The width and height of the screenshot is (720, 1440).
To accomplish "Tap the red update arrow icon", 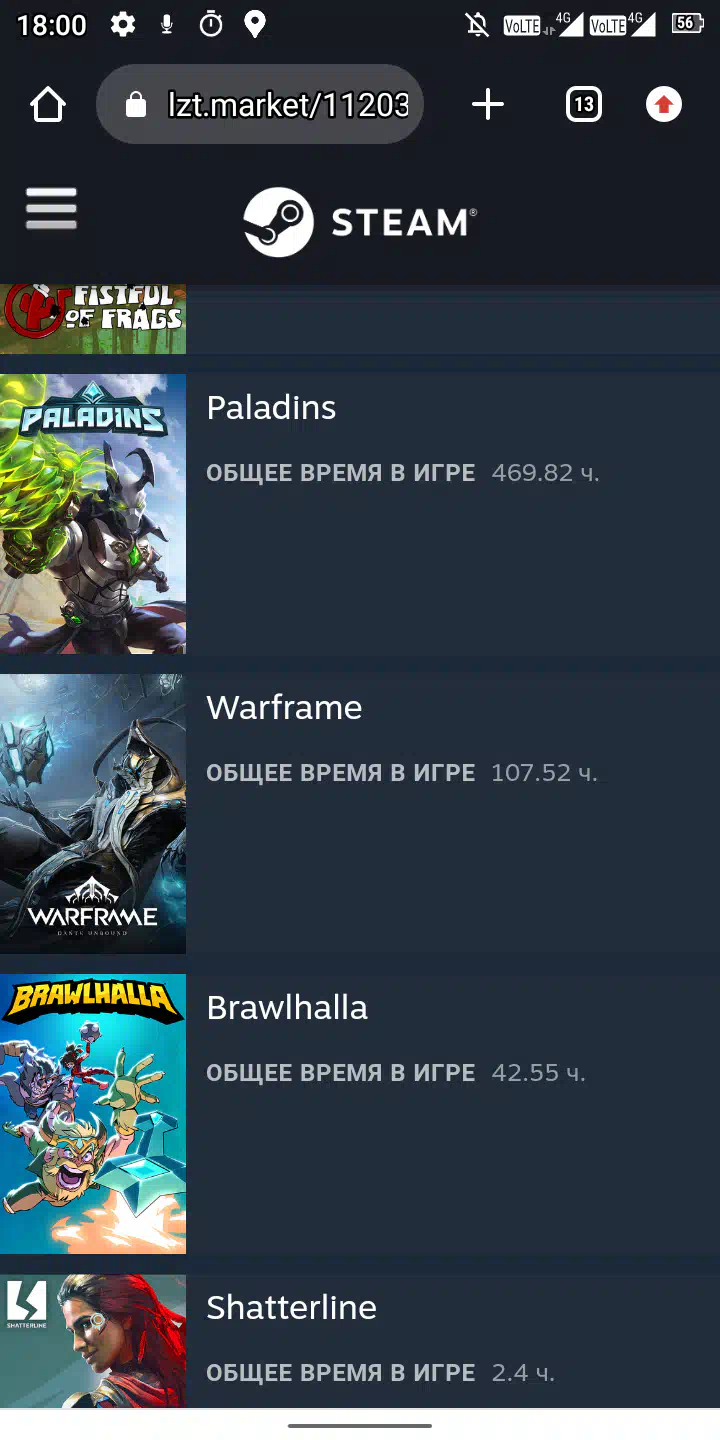I will (664, 104).
